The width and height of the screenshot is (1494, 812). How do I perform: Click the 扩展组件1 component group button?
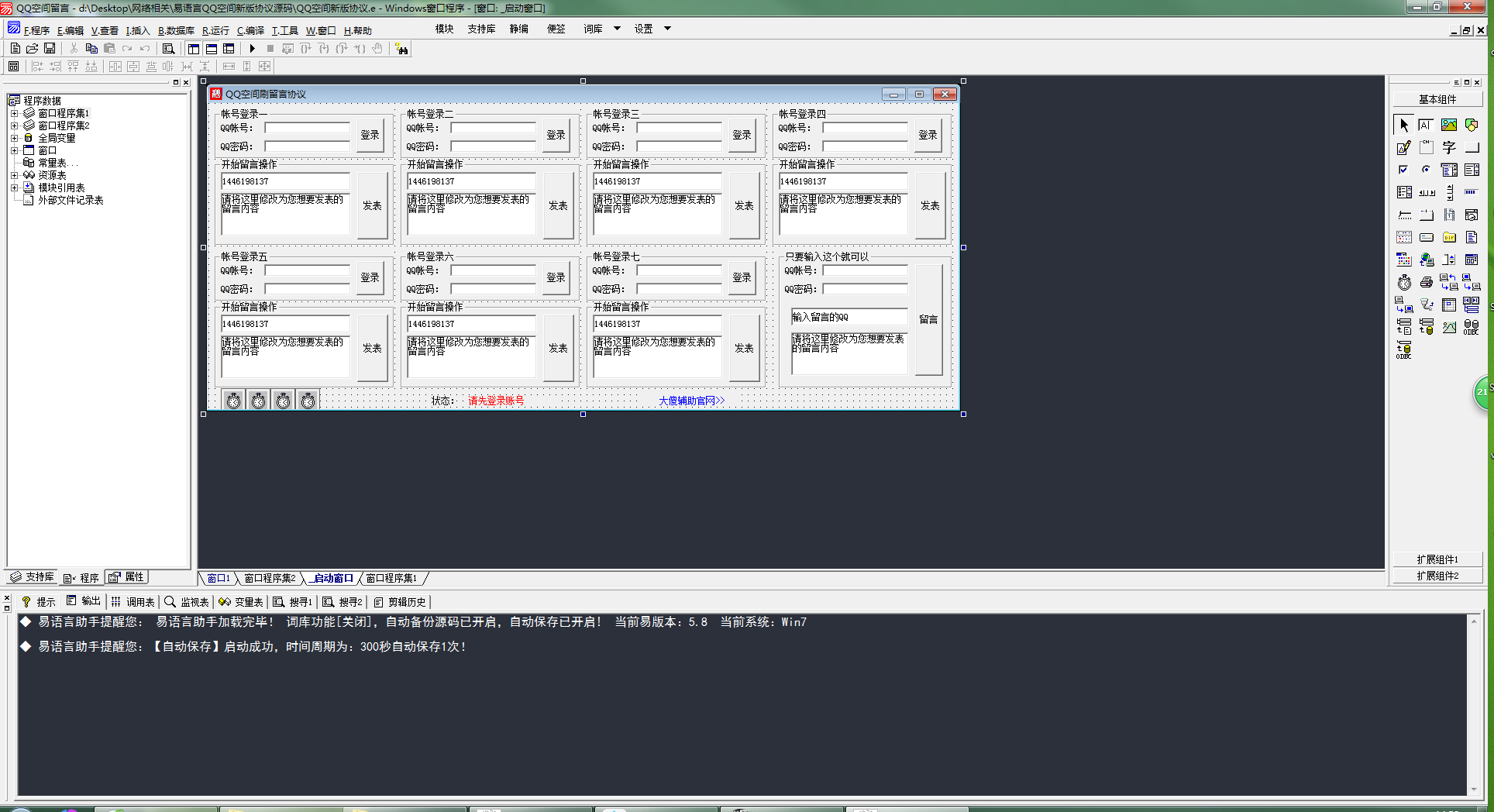[x=1437, y=559]
